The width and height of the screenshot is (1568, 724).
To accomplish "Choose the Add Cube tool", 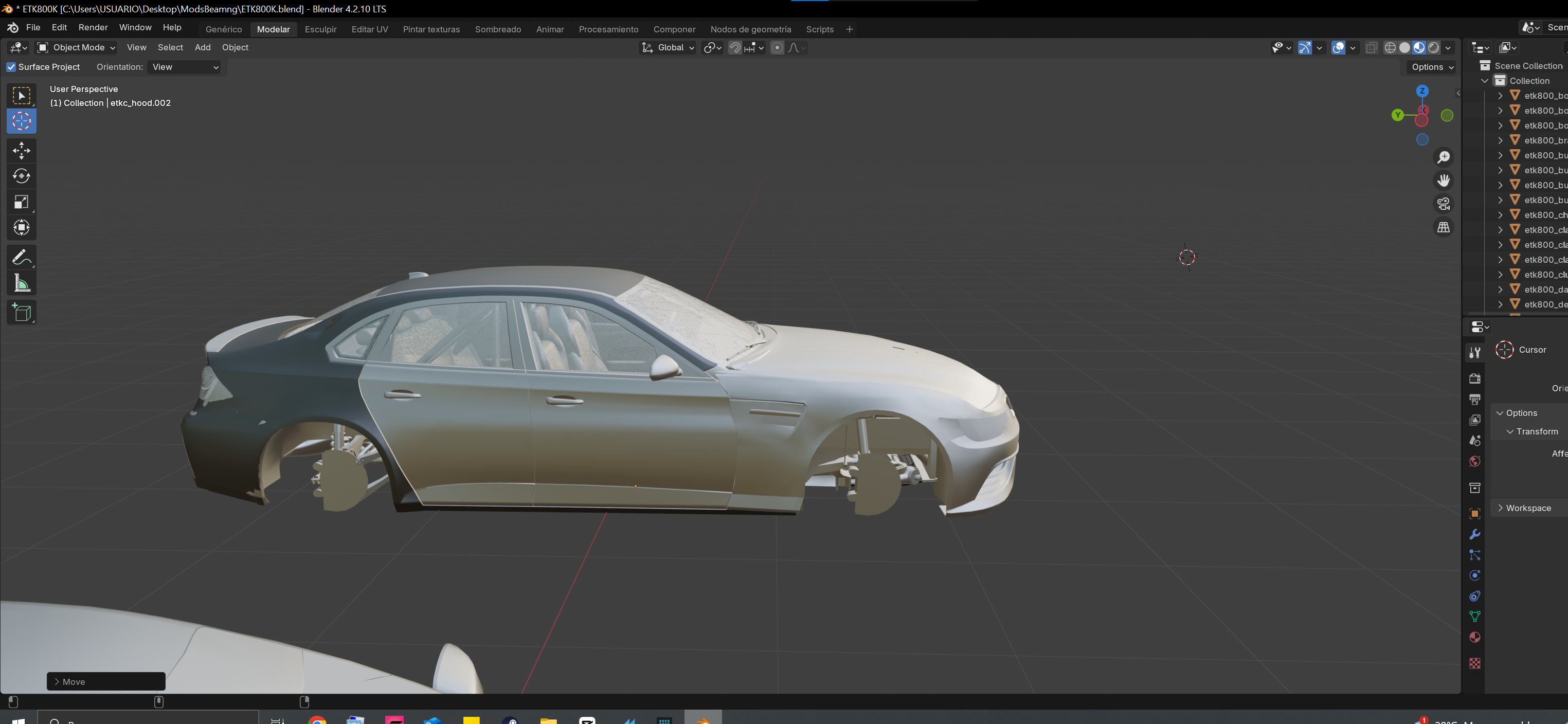I will [21, 312].
